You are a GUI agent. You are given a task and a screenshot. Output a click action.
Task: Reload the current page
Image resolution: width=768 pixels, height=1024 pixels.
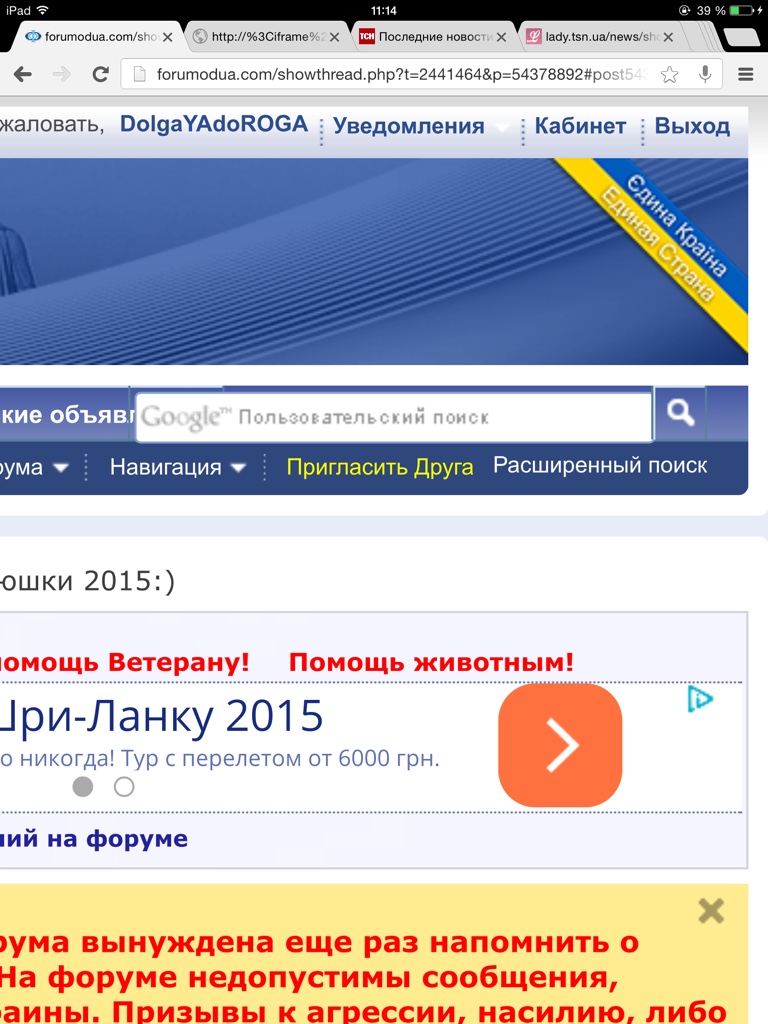coord(100,74)
